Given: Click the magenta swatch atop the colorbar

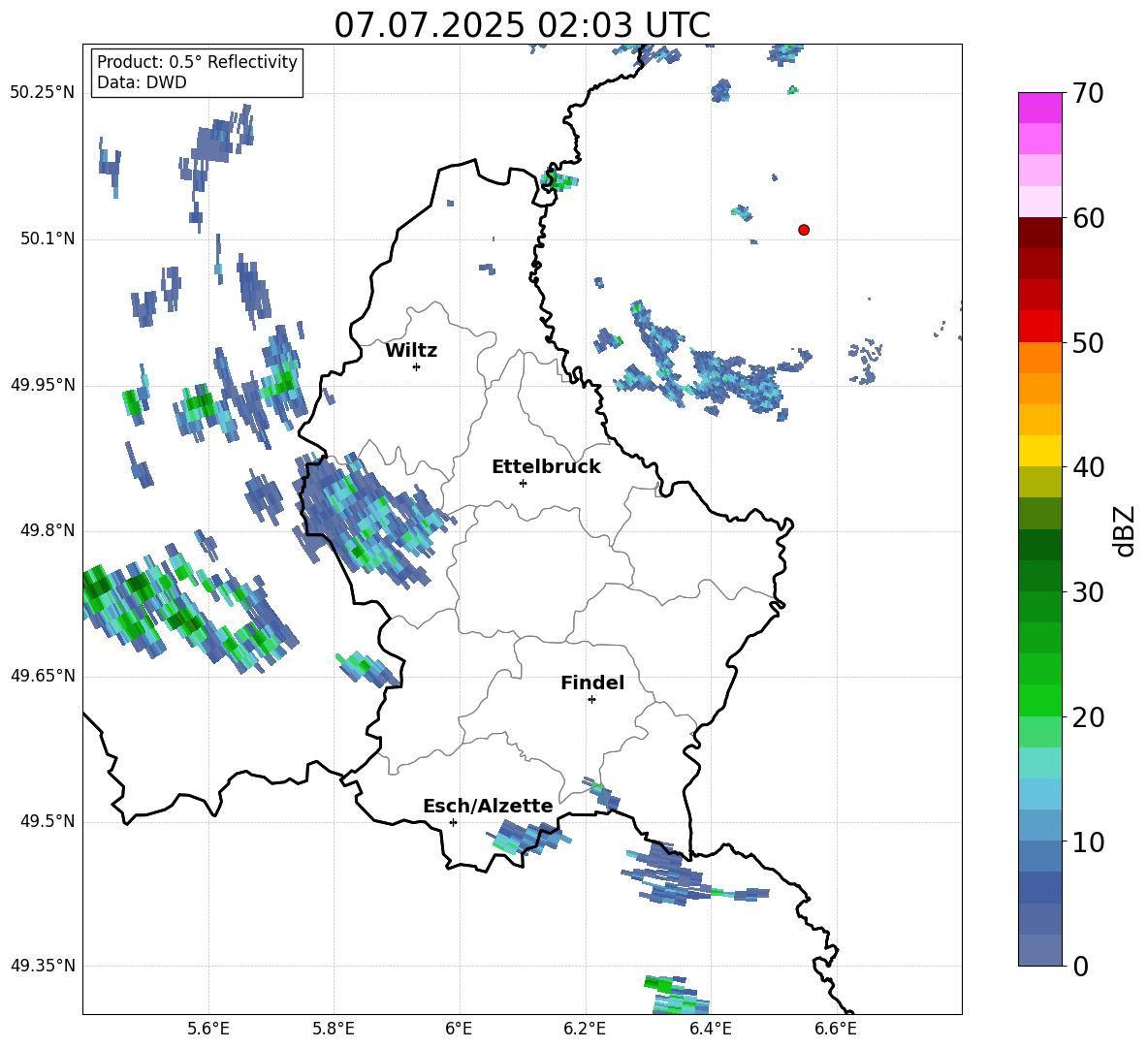Looking at the screenshot, I should click(x=1039, y=108).
